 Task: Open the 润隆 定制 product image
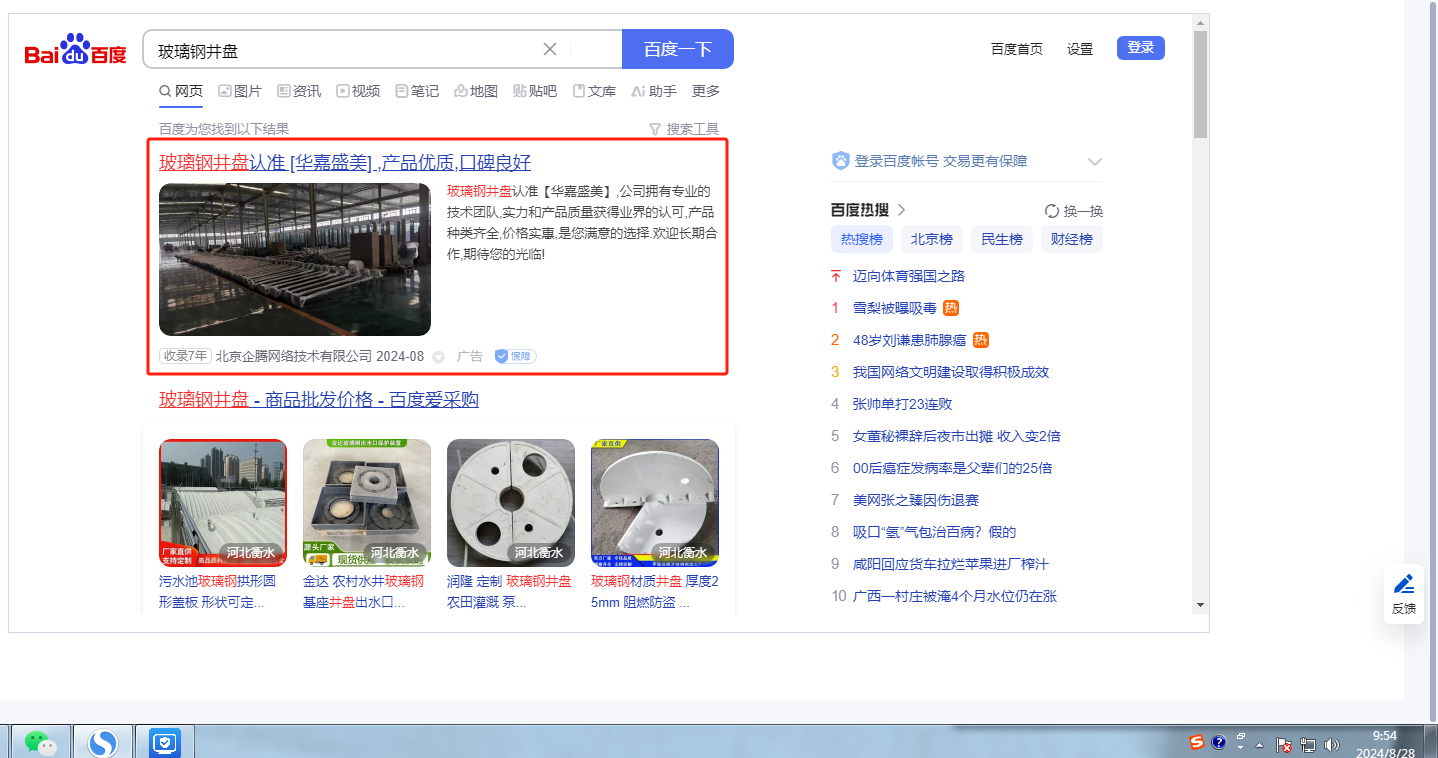(x=511, y=503)
